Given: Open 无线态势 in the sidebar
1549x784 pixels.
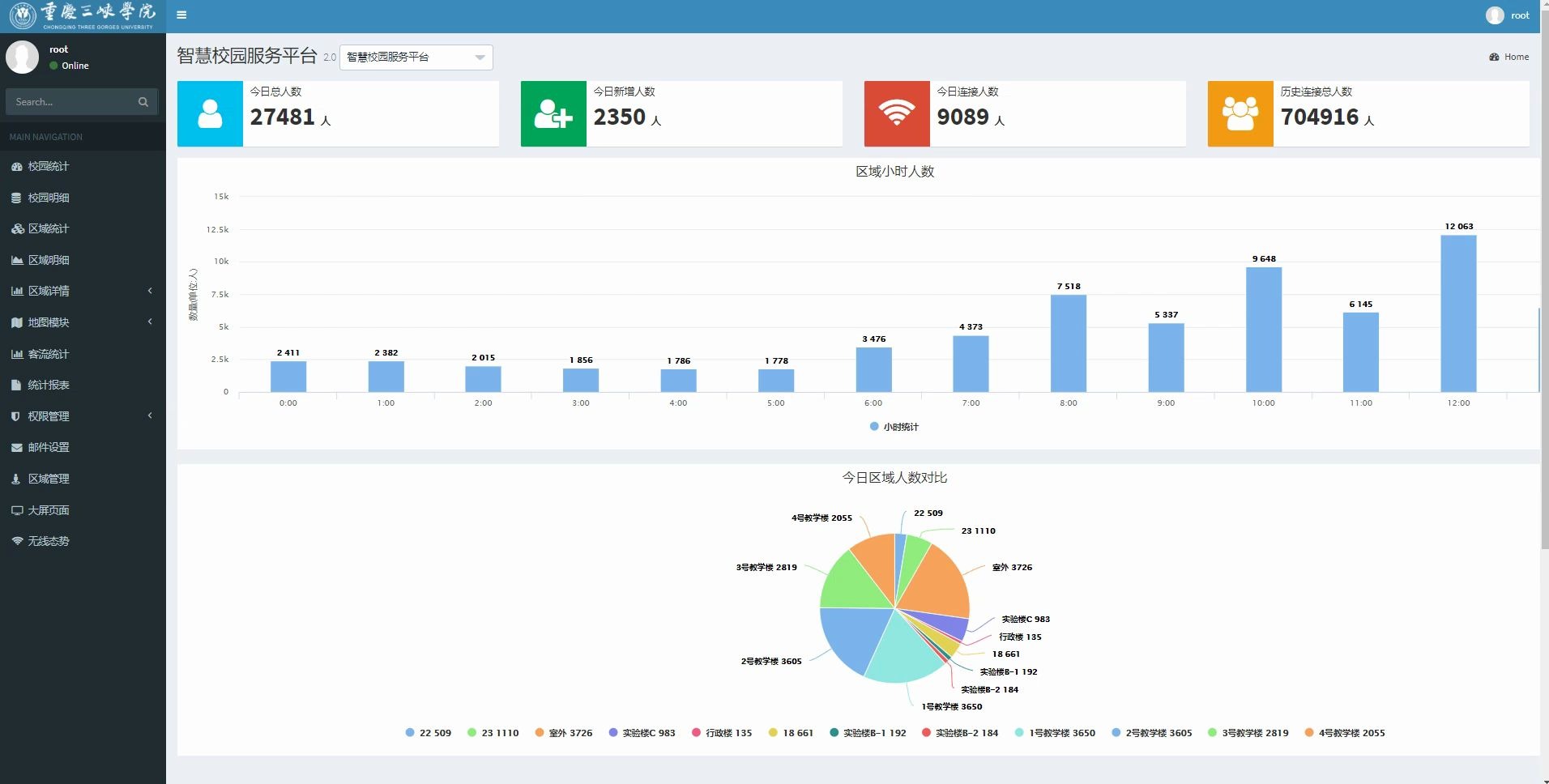Looking at the screenshot, I should click(83, 541).
